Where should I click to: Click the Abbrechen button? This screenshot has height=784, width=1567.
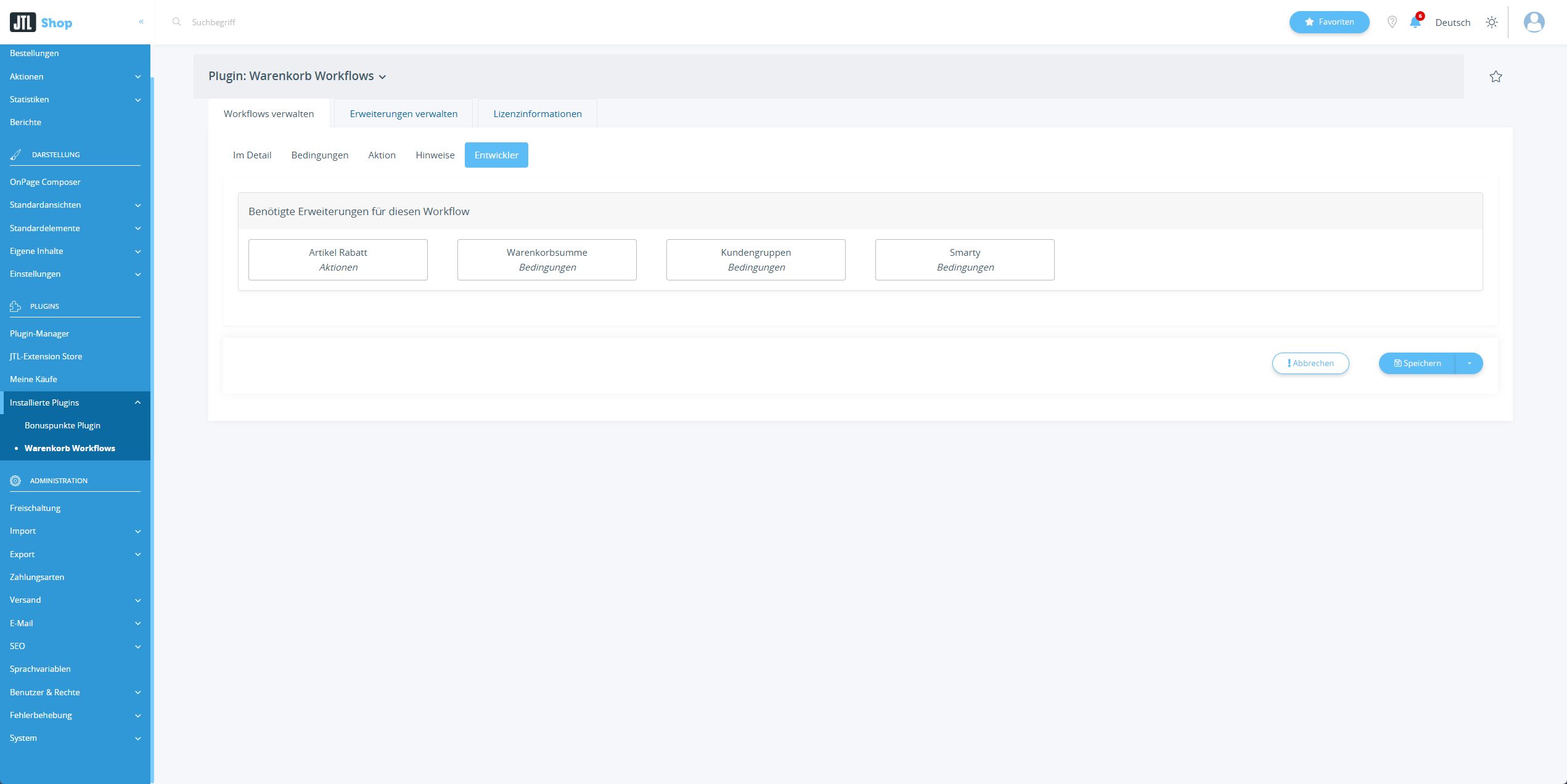coord(1310,363)
